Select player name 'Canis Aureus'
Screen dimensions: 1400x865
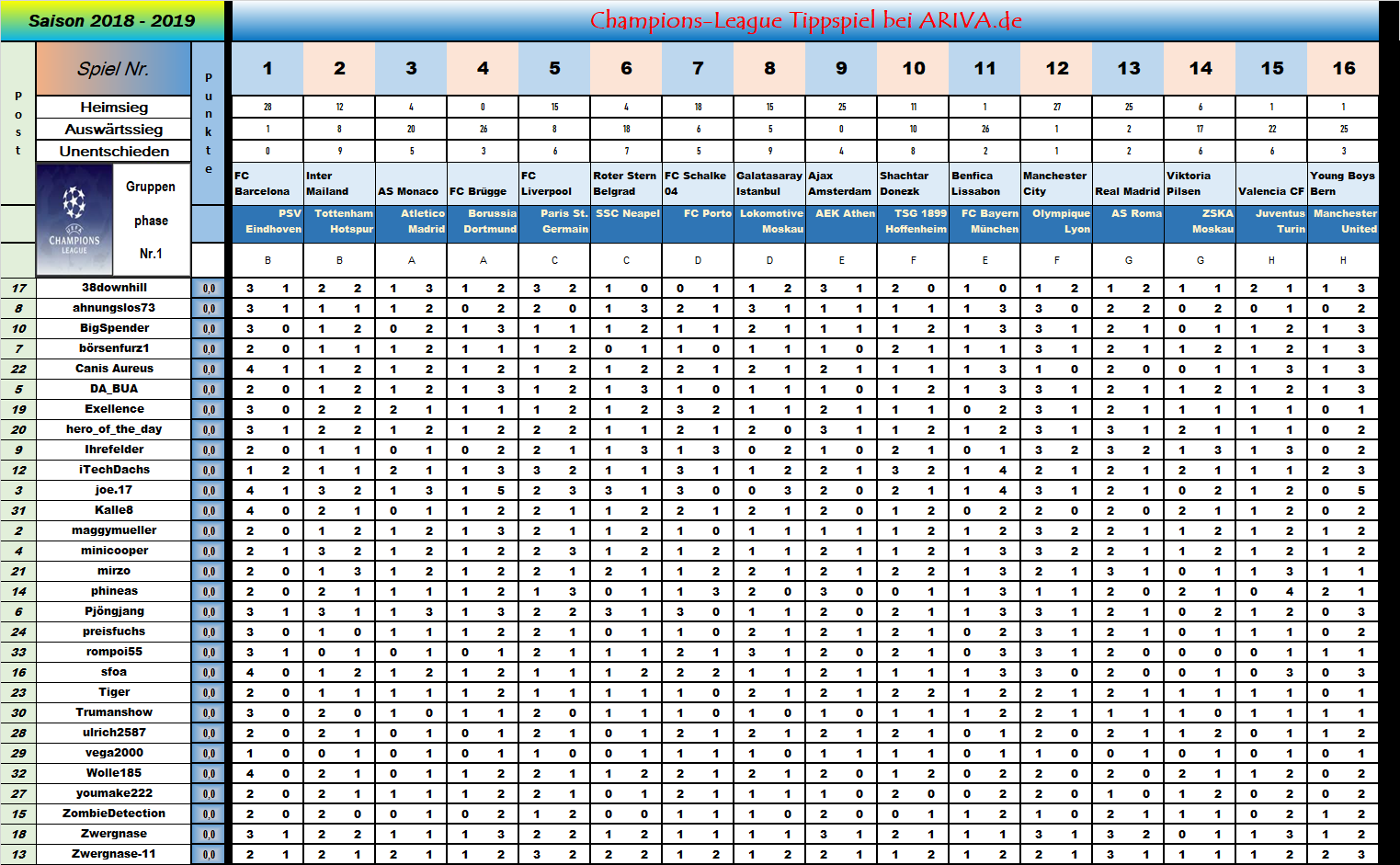tap(114, 369)
